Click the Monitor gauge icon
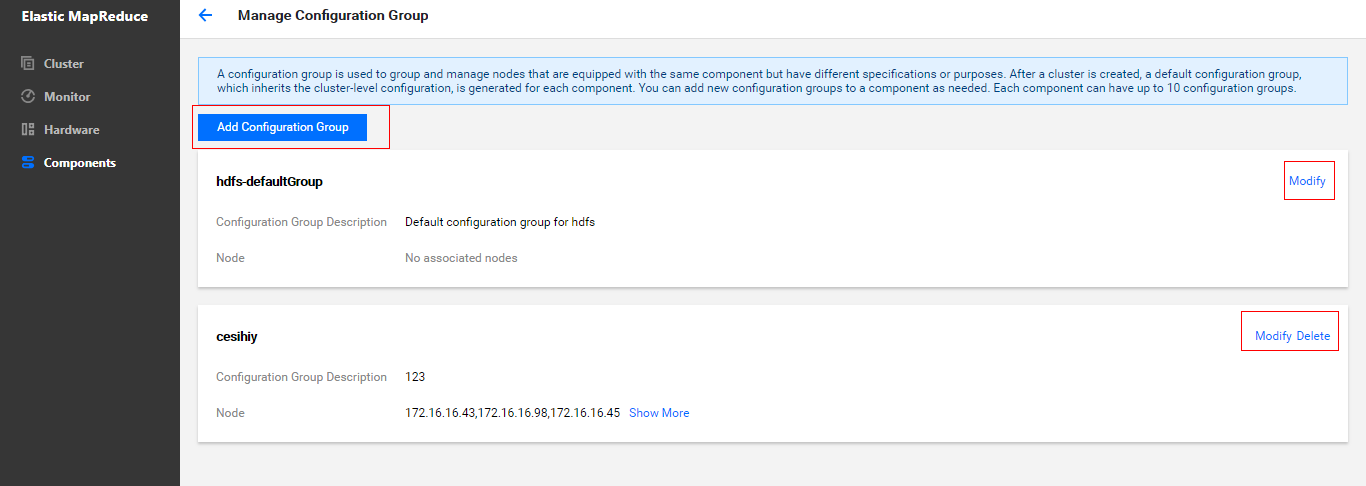Image resolution: width=1366 pixels, height=486 pixels. (28, 97)
